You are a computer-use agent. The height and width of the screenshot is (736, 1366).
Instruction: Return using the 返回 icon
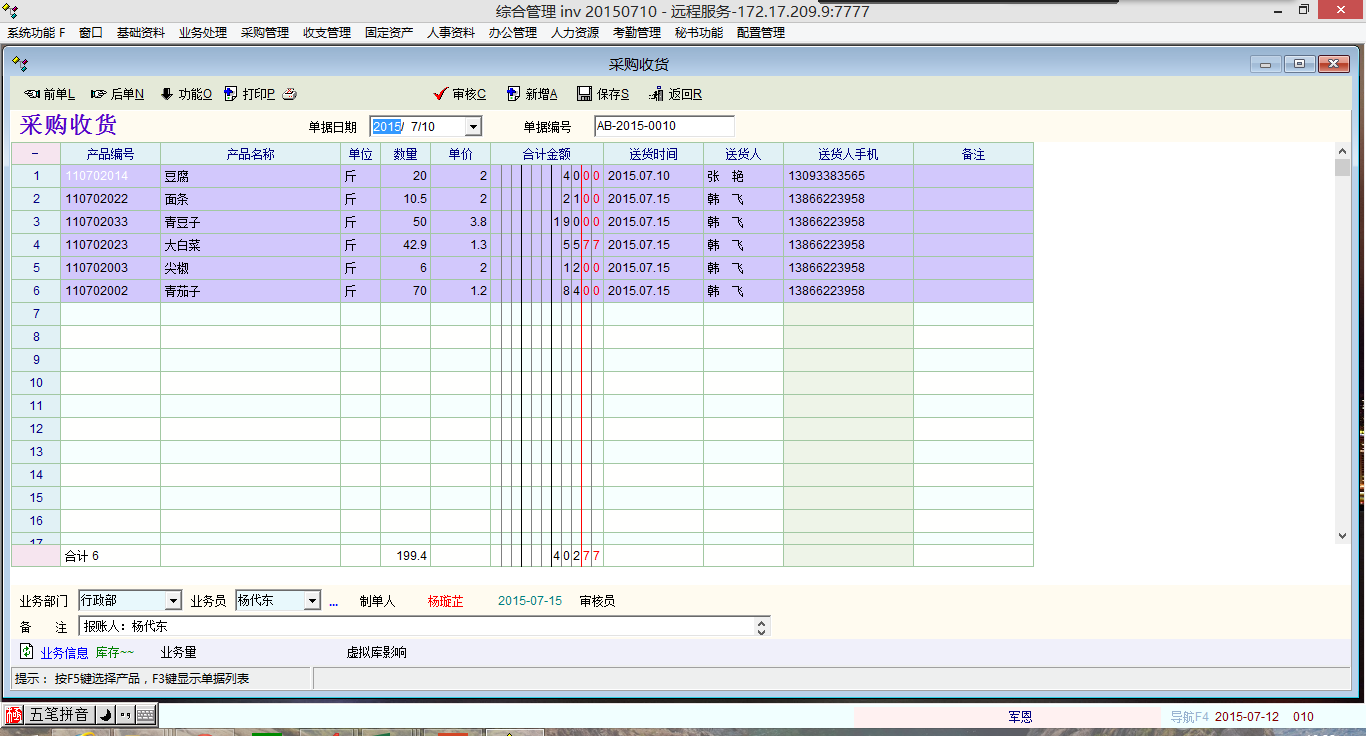click(x=657, y=94)
